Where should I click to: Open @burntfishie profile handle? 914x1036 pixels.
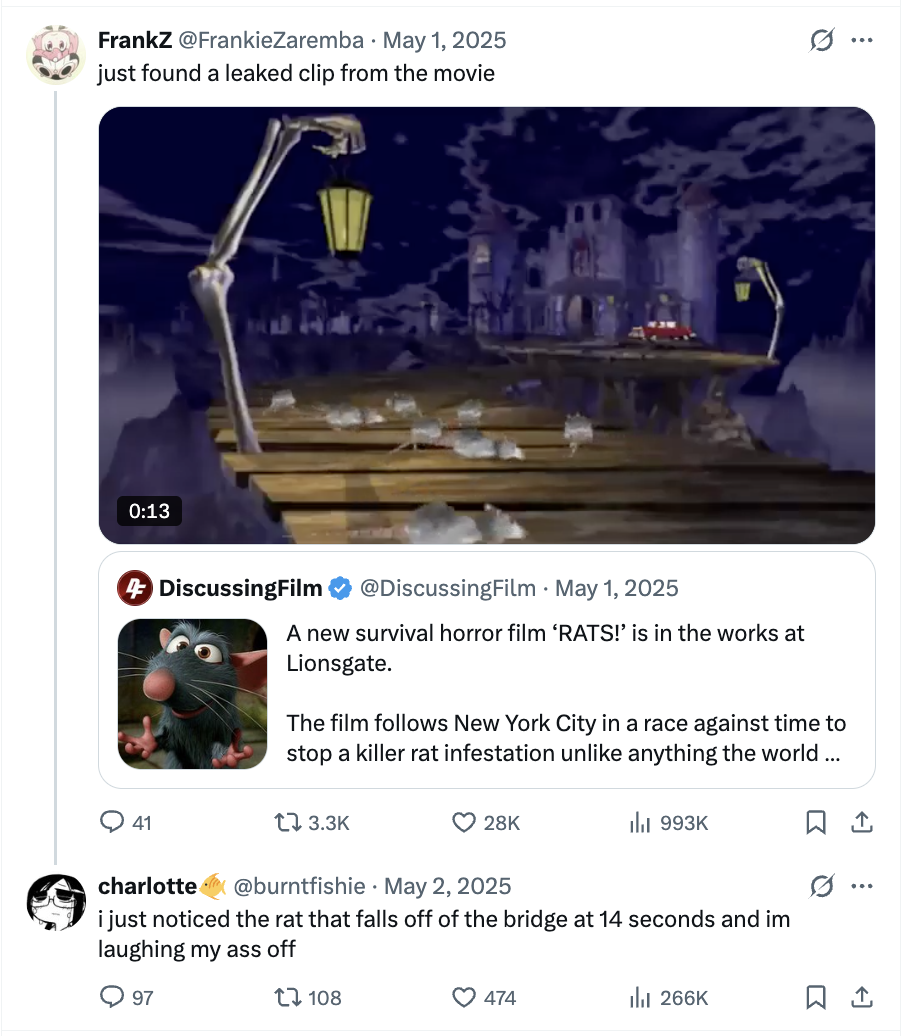pyautogui.click(x=302, y=886)
